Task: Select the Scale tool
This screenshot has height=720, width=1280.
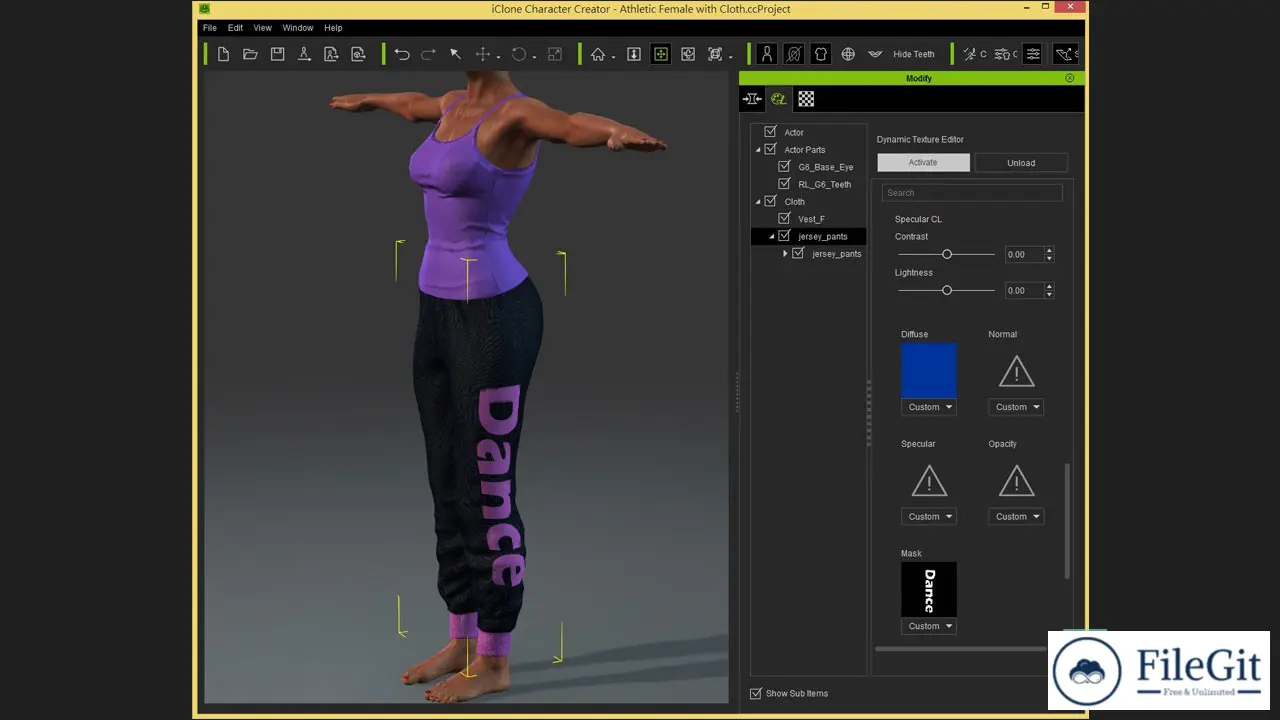Action: [x=555, y=54]
